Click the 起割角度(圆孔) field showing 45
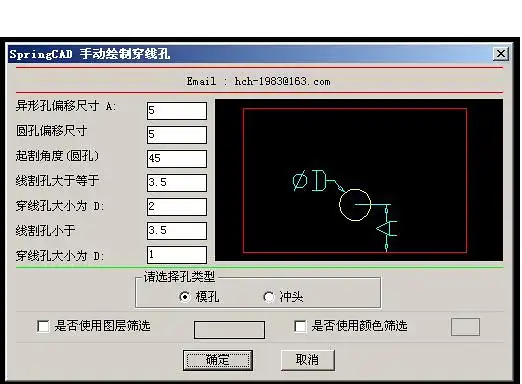The image size is (522, 384). point(177,159)
